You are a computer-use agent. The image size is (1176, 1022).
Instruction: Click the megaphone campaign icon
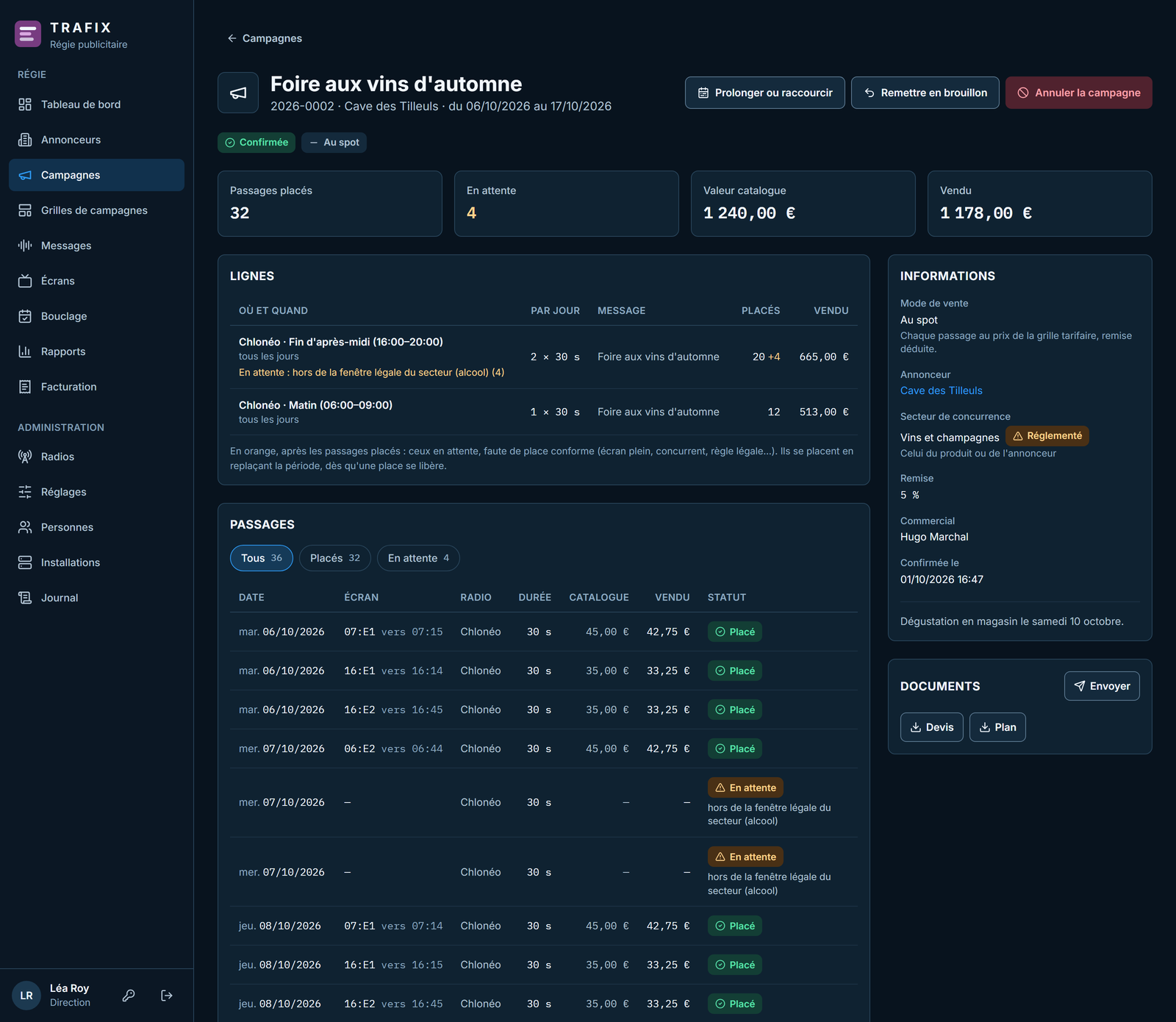click(238, 93)
